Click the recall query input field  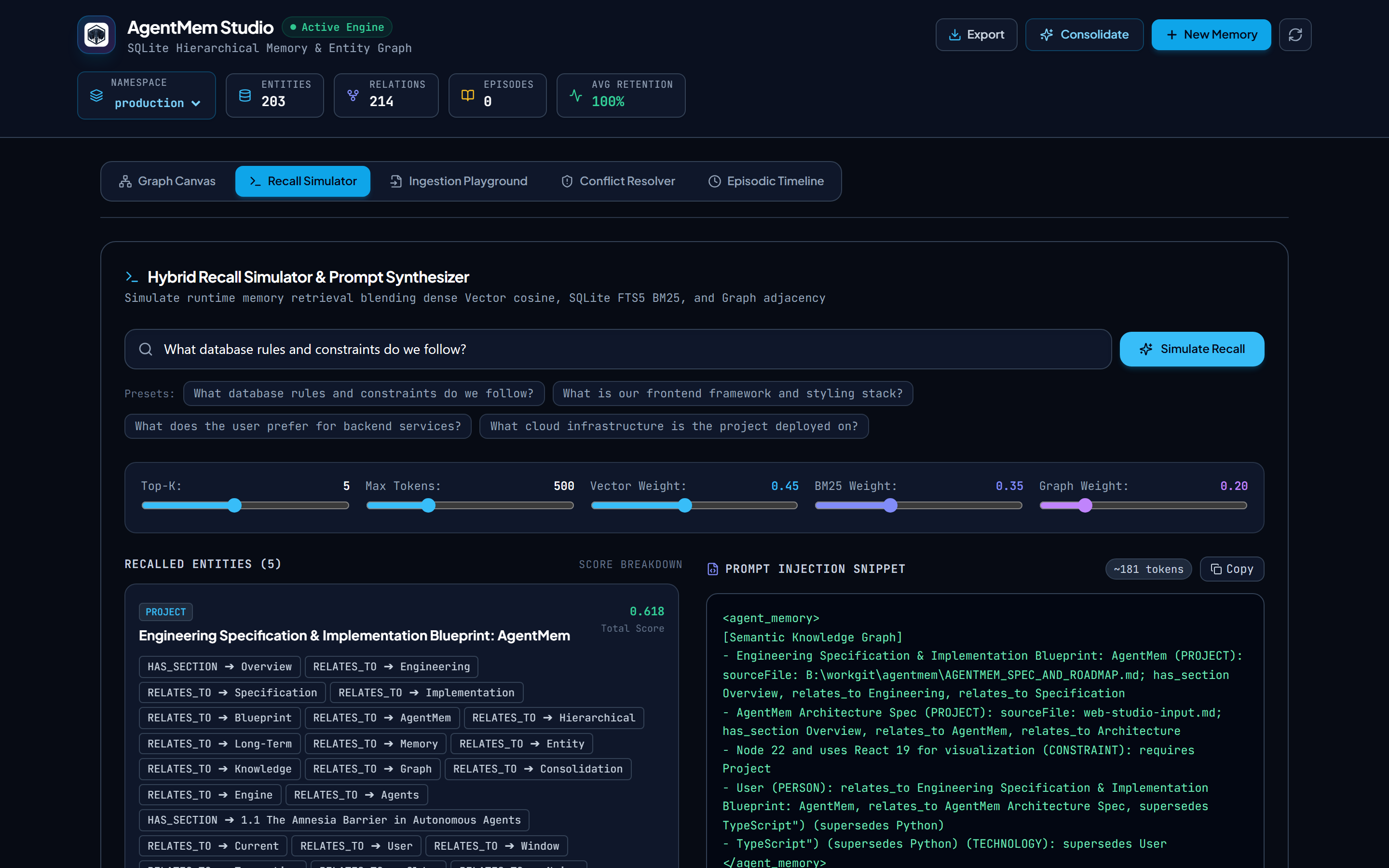click(618, 349)
